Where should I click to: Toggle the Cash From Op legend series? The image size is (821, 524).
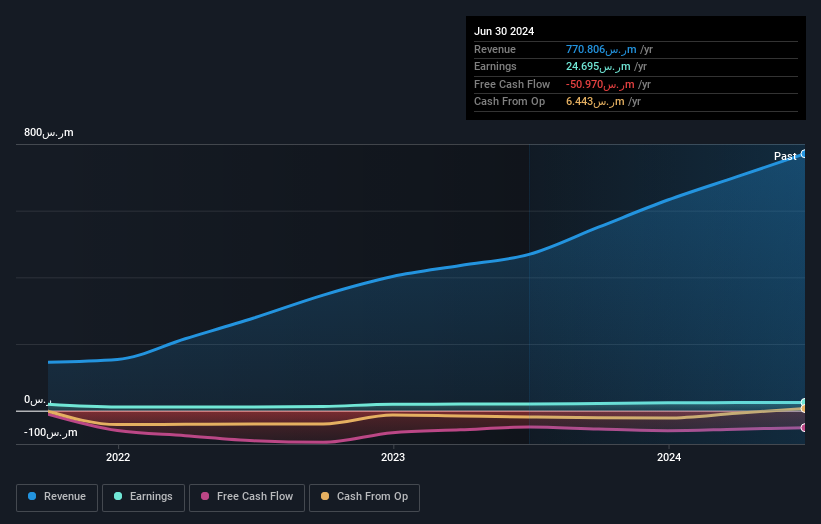[364, 497]
